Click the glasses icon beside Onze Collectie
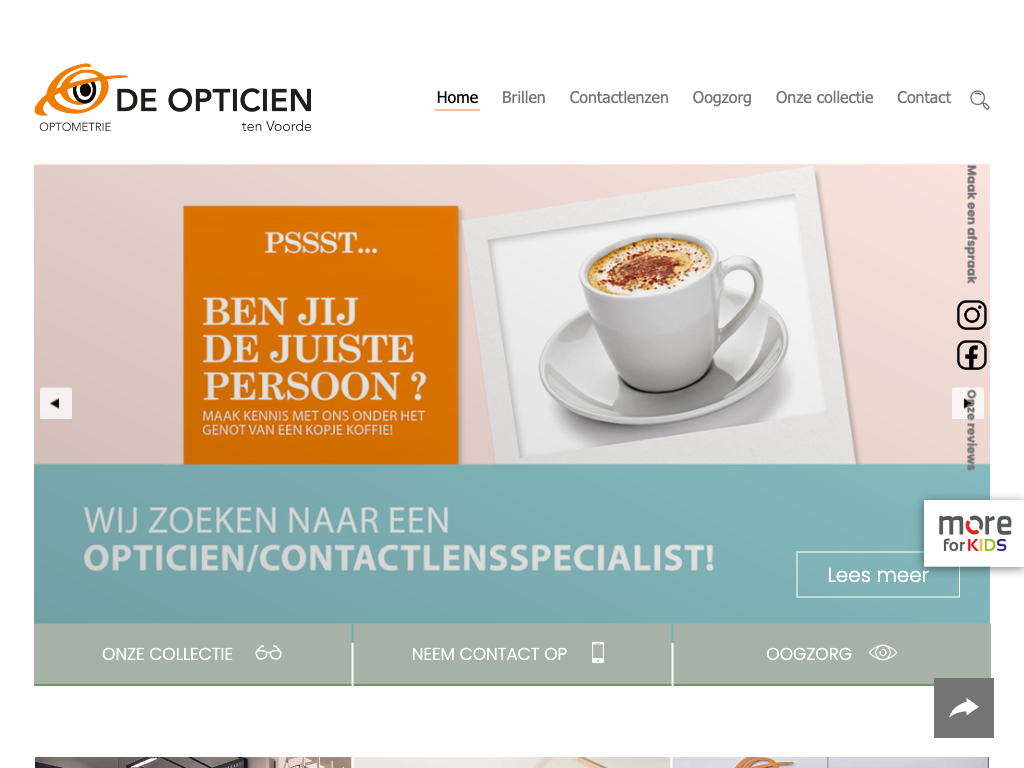 tap(268, 652)
